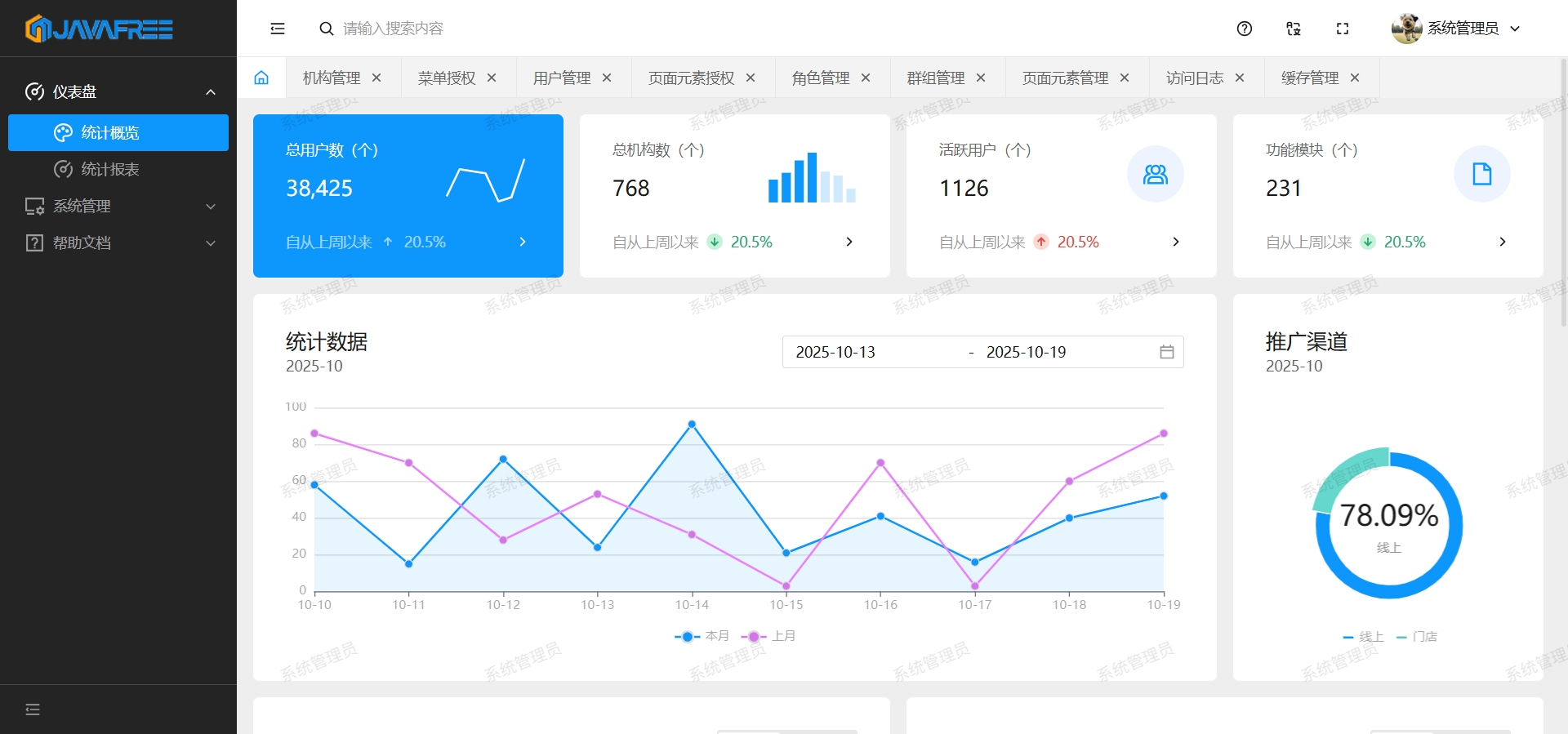The height and width of the screenshot is (734, 1568).
Task: Close the 缓存管理 tab
Action: click(1355, 78)
